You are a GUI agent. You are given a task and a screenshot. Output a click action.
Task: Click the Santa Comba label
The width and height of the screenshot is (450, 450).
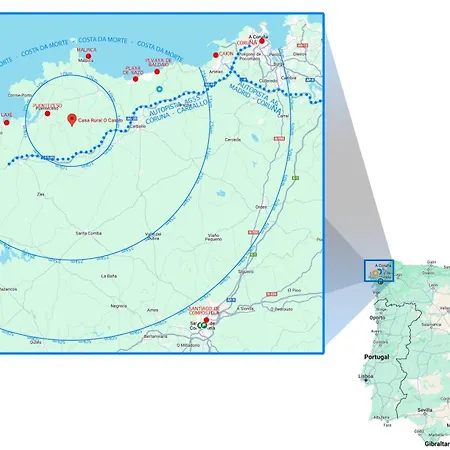(89, 233)
